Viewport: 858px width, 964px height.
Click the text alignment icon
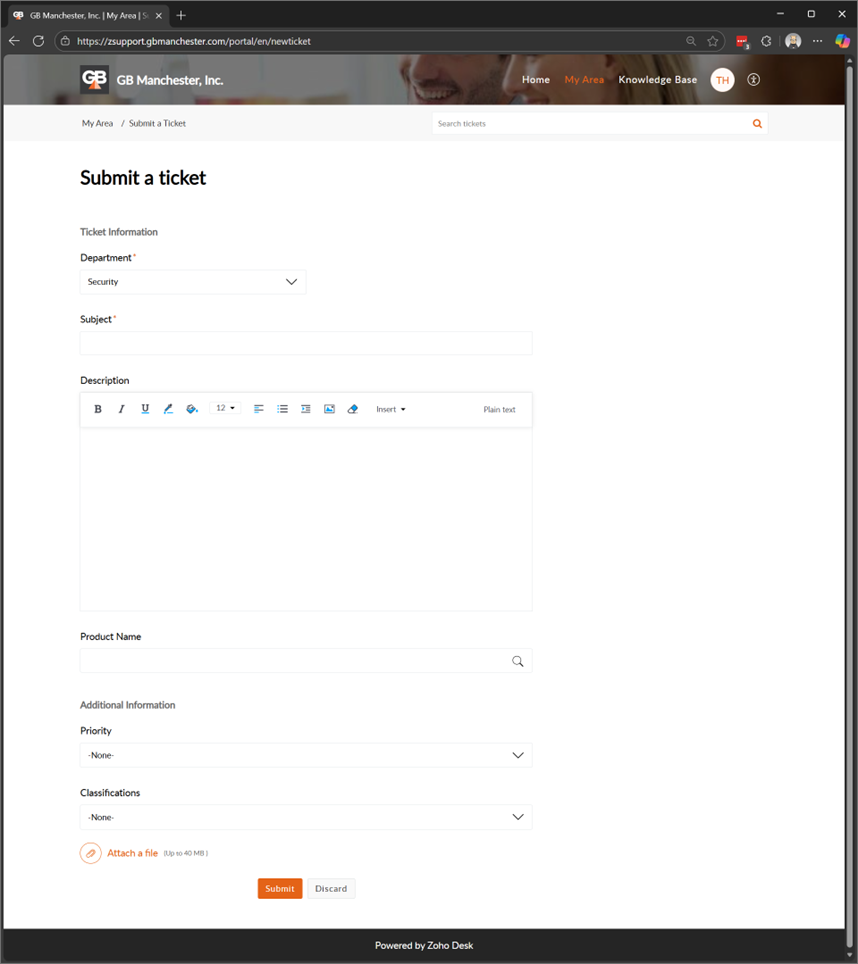[258, 409]
